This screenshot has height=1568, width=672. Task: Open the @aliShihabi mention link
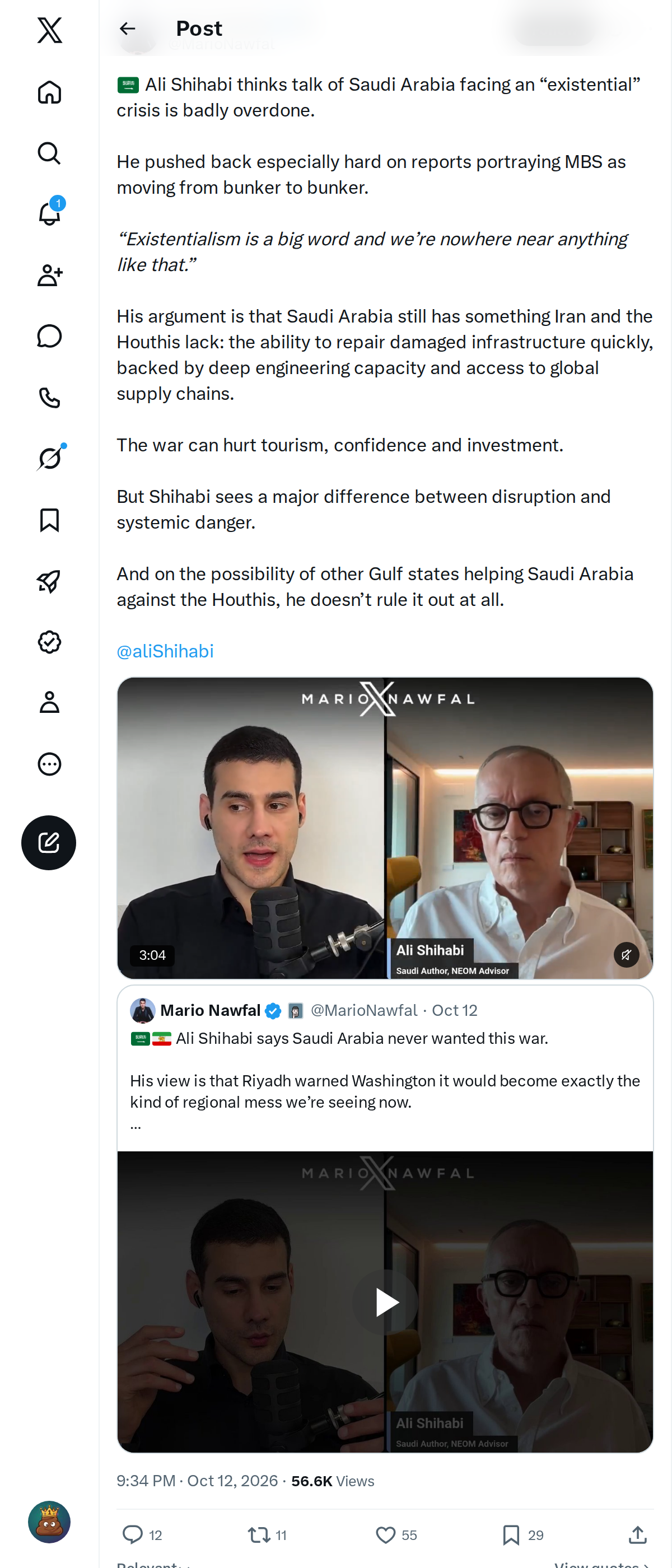click(165, 651)
